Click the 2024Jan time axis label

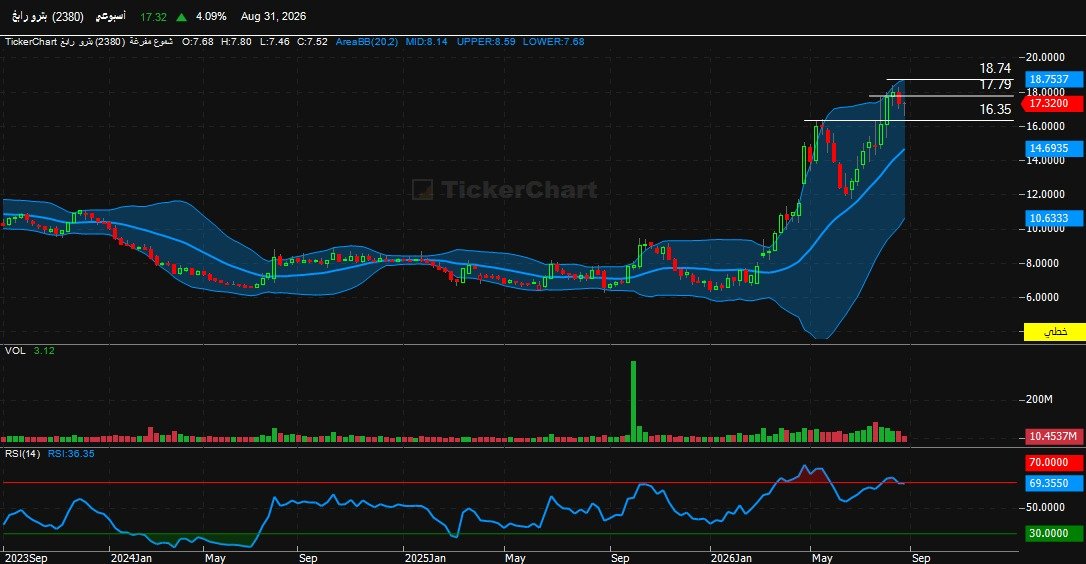pyautogui.click(x=131, y=558)
